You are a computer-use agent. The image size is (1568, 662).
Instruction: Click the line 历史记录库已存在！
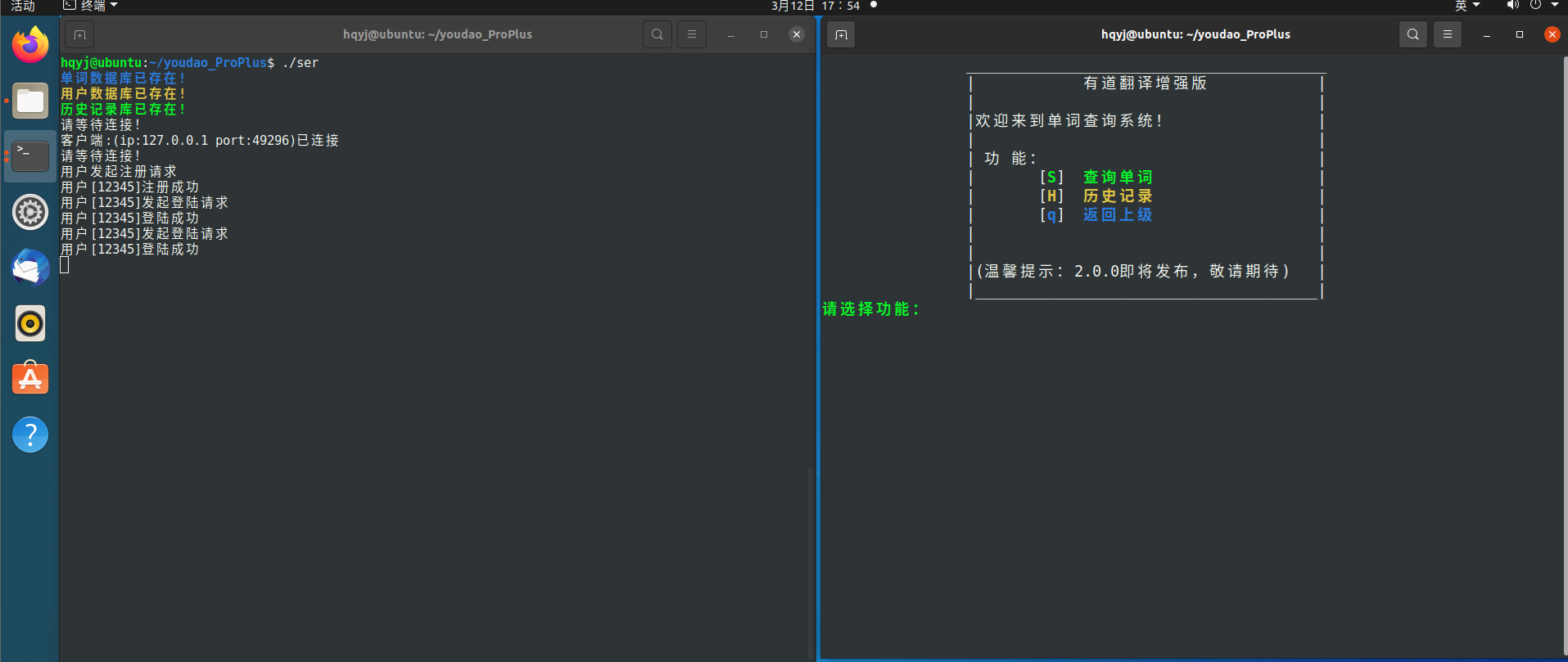124,109
